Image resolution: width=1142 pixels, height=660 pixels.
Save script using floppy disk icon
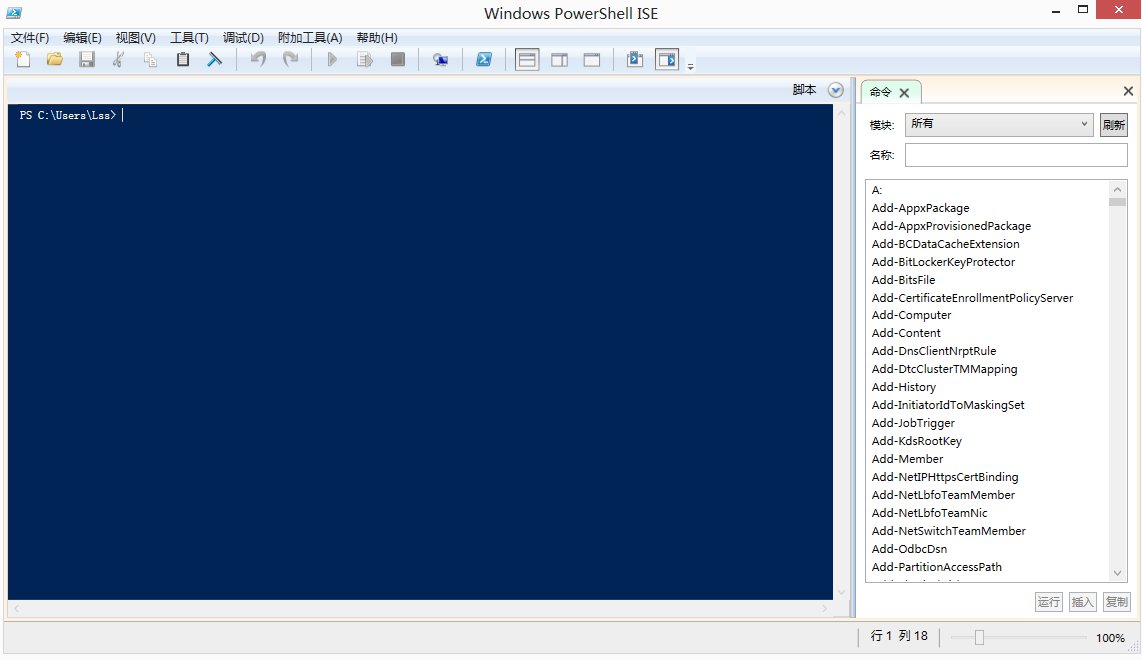(x=87, y=60)
